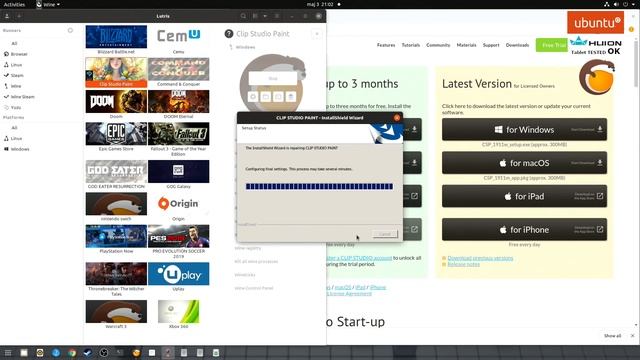Open Download previous versions link

point(480,258)
